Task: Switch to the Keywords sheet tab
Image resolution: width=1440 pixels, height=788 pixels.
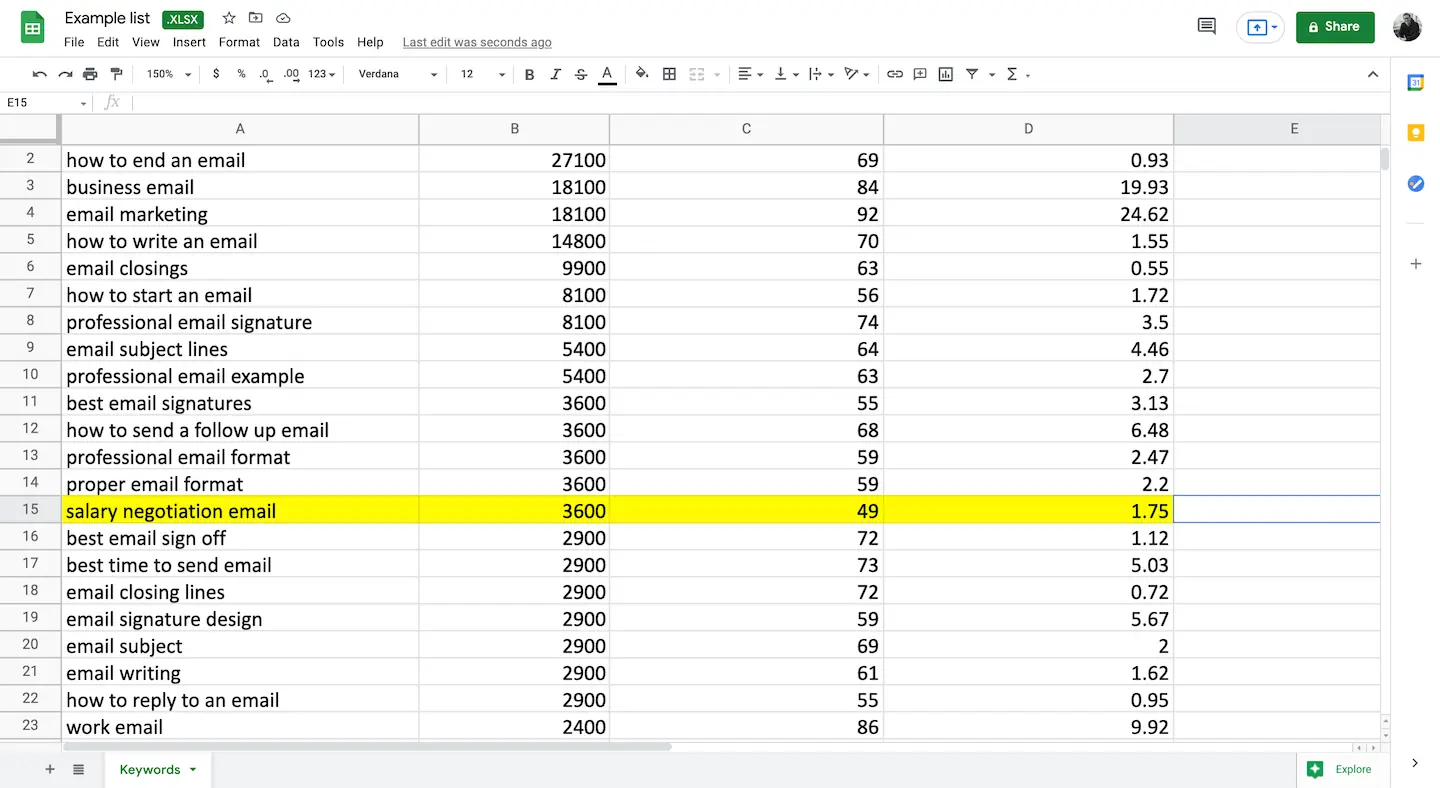Action: 151,769
